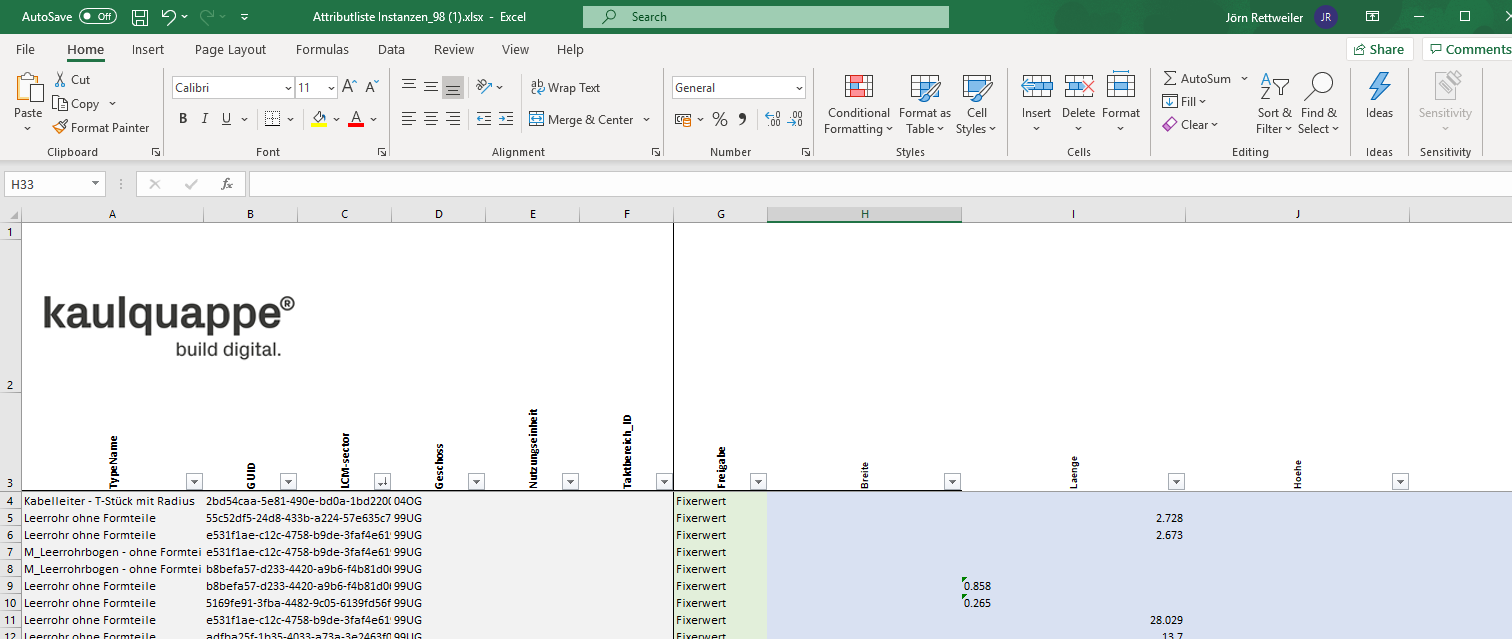Screen dimensions: 1512x639
Task: Toggle Bold formatting
Action: coord(183,119)
